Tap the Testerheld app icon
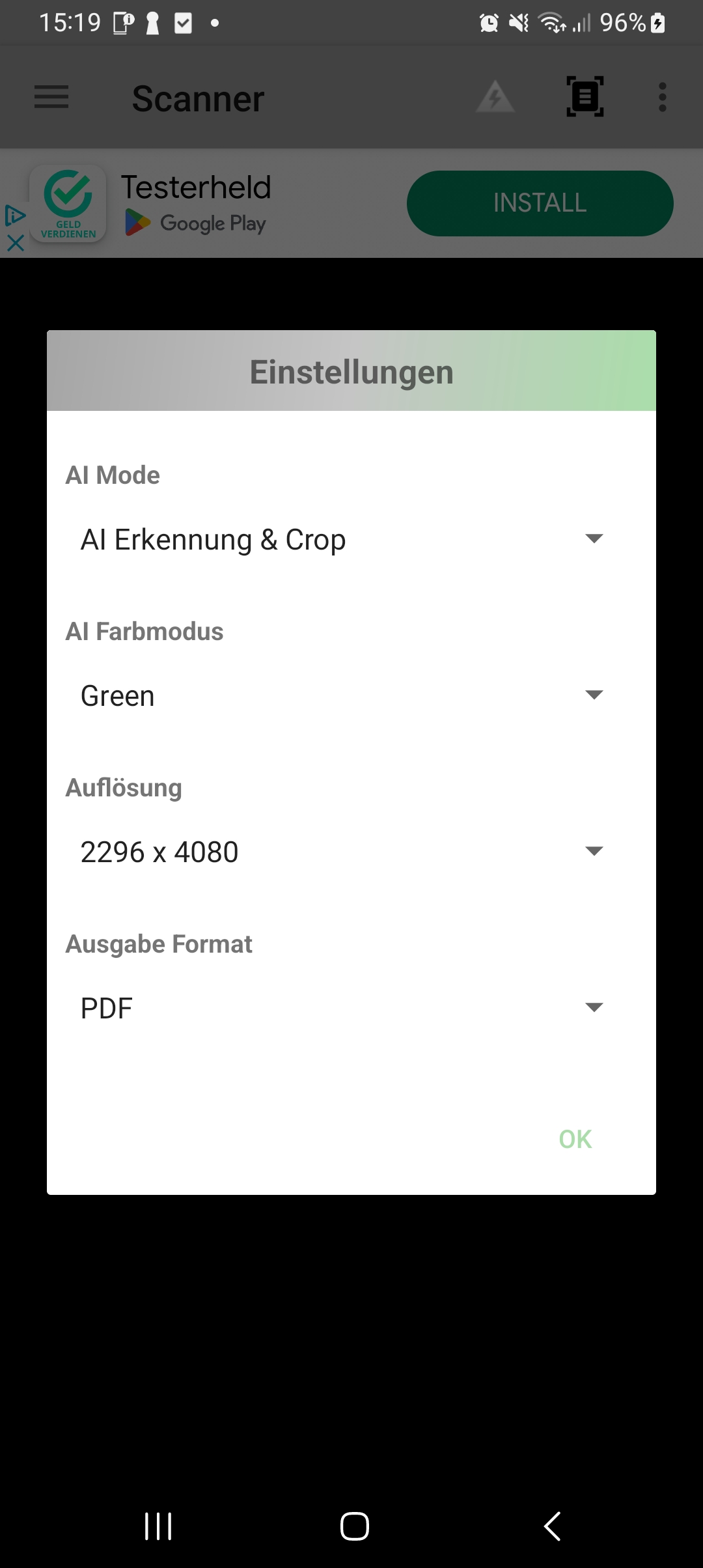703x1568 pixels. pyautogui.click(x=68, y=204)
